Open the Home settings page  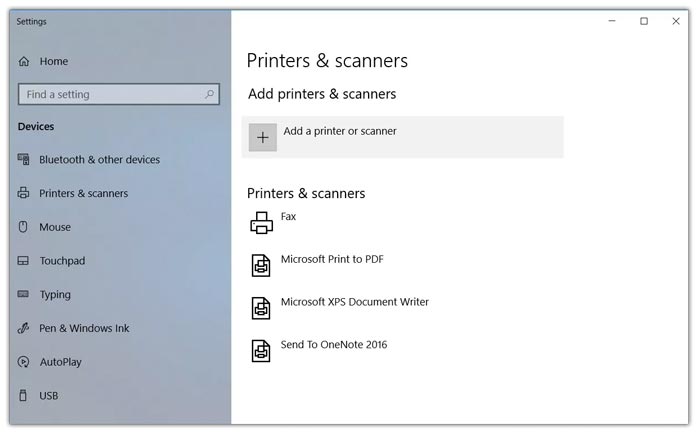pyautogui.click(x=54, y=61)
